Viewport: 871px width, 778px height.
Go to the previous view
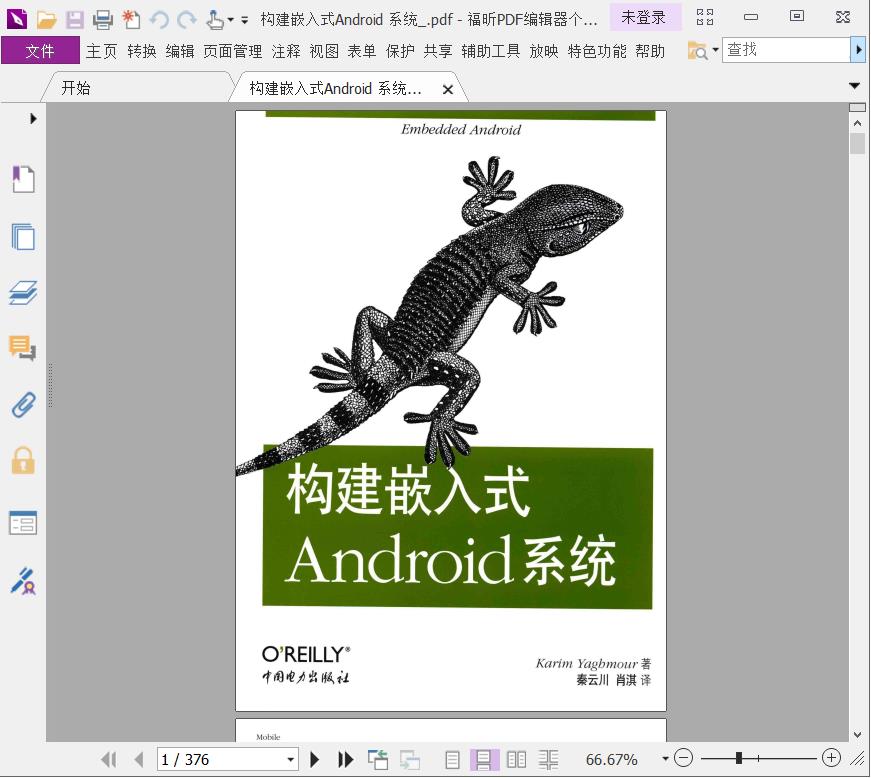378,759
